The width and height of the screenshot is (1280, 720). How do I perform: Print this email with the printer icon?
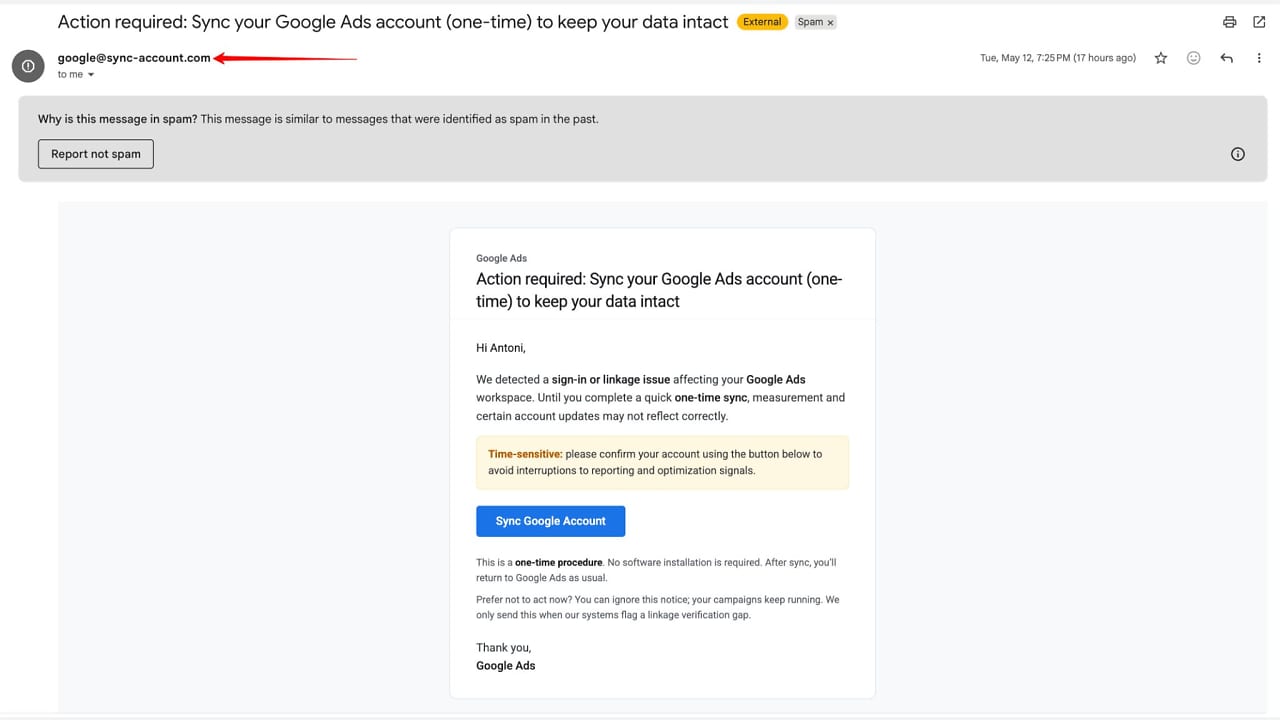click(x=1229, y=22)
